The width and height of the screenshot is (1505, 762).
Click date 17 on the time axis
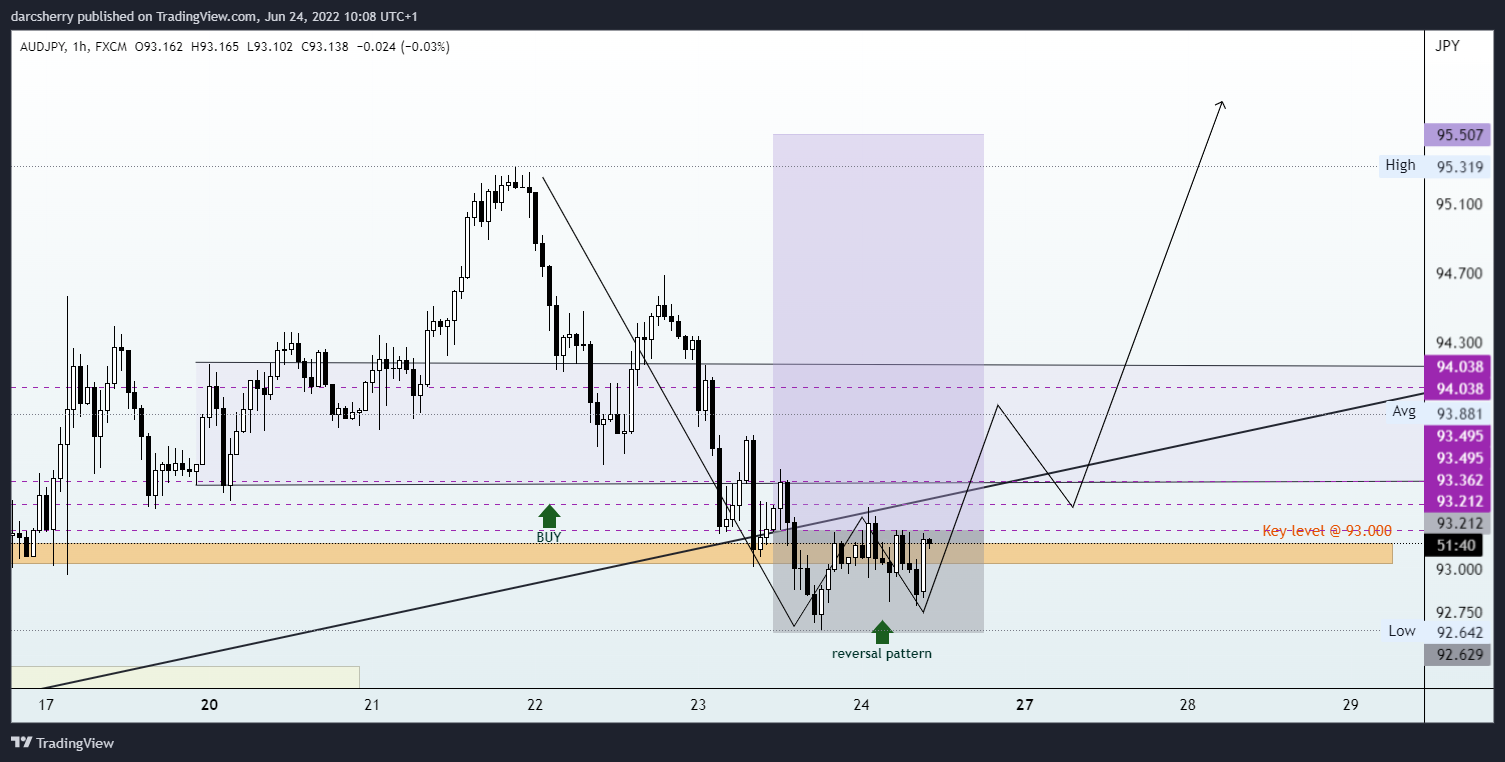click(x=45, y=705)
